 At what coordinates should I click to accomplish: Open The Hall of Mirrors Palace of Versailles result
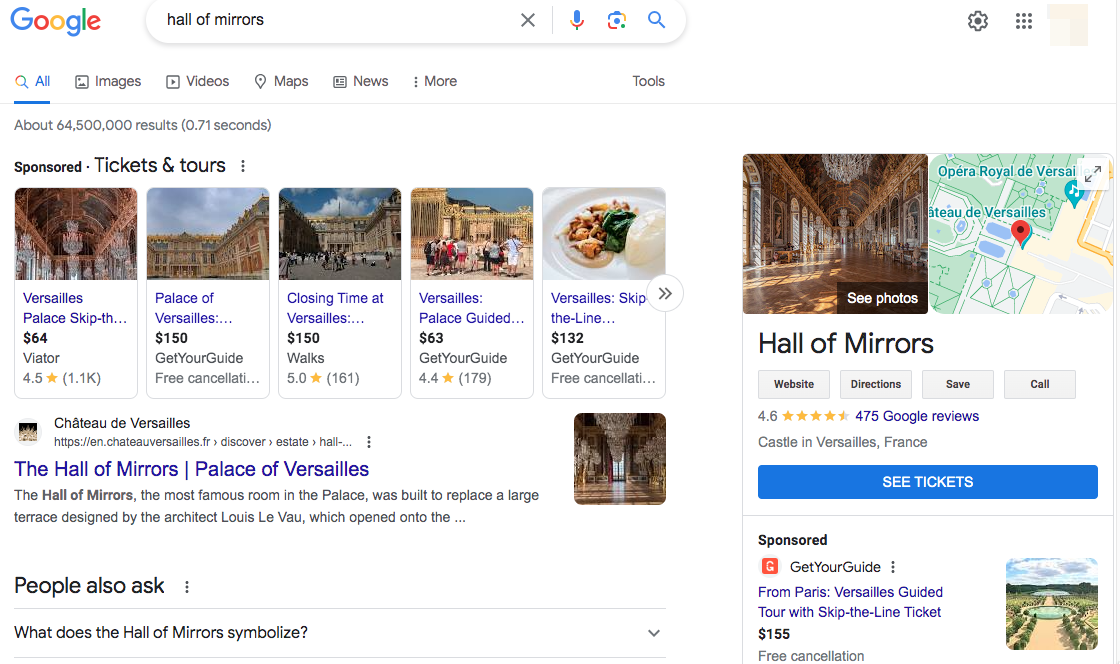[x=191, y=469]
